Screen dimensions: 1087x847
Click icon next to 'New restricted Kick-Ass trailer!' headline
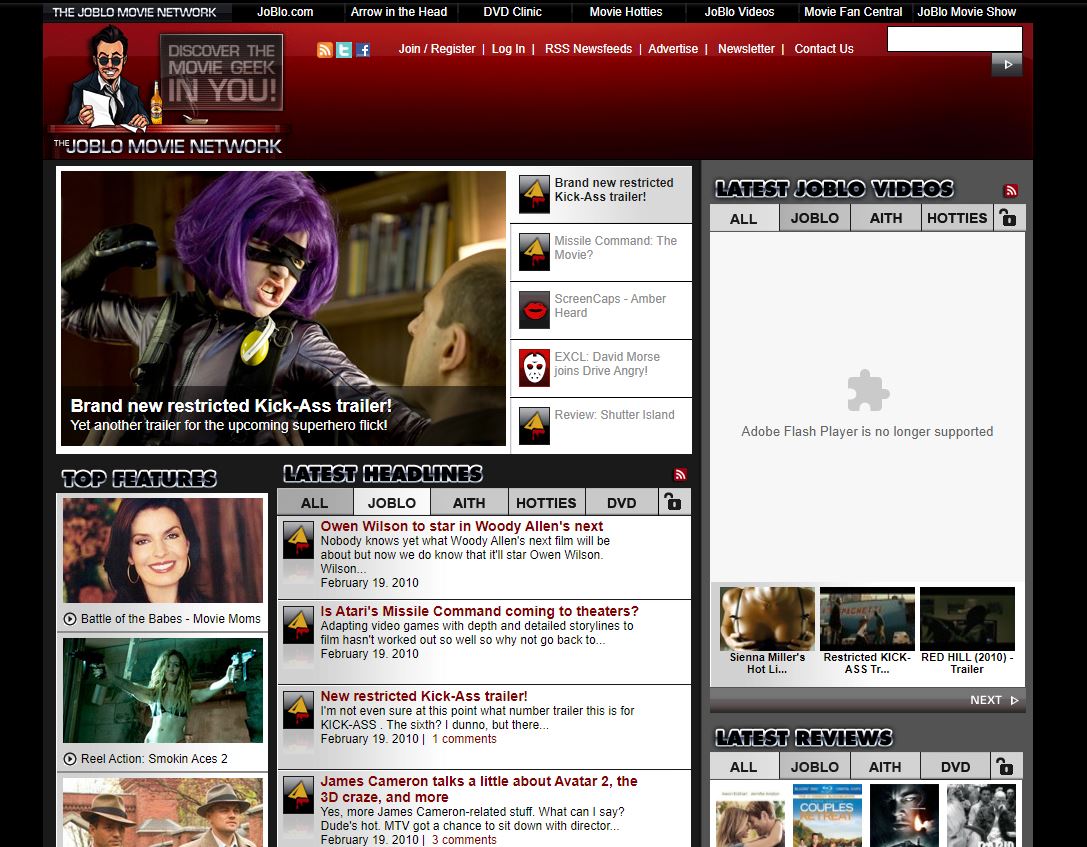pyautogui.click(x=299, y=710)
